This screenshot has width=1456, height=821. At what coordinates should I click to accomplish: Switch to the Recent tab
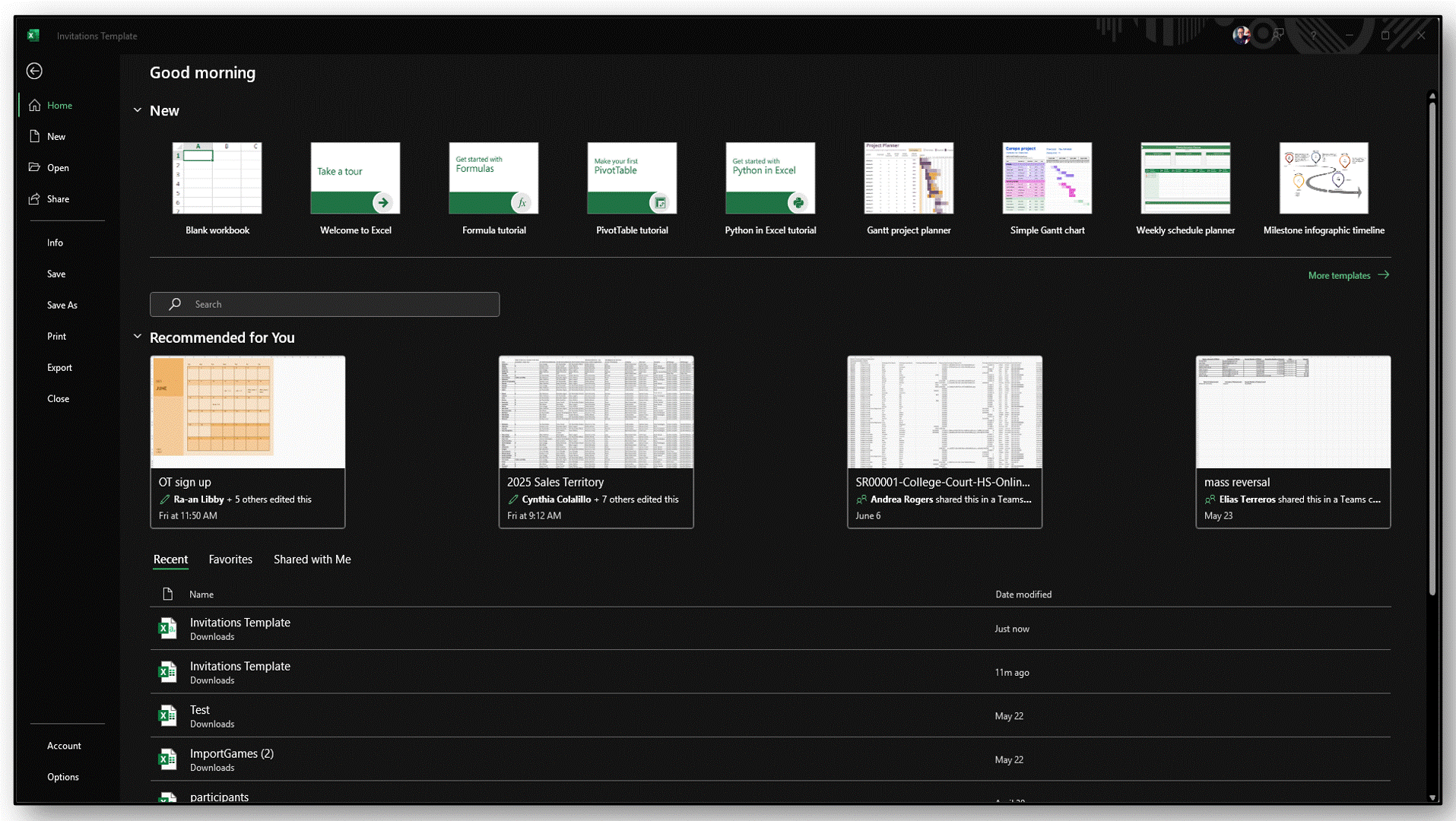pyautogui.click(x=170, y=559)
